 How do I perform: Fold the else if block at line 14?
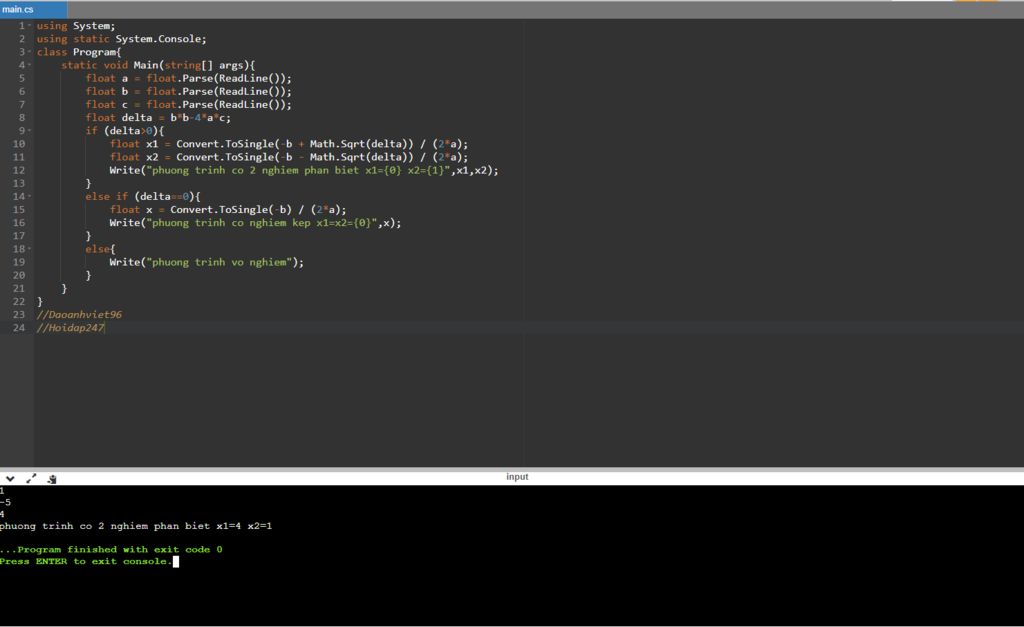click(x=29, y=196)
